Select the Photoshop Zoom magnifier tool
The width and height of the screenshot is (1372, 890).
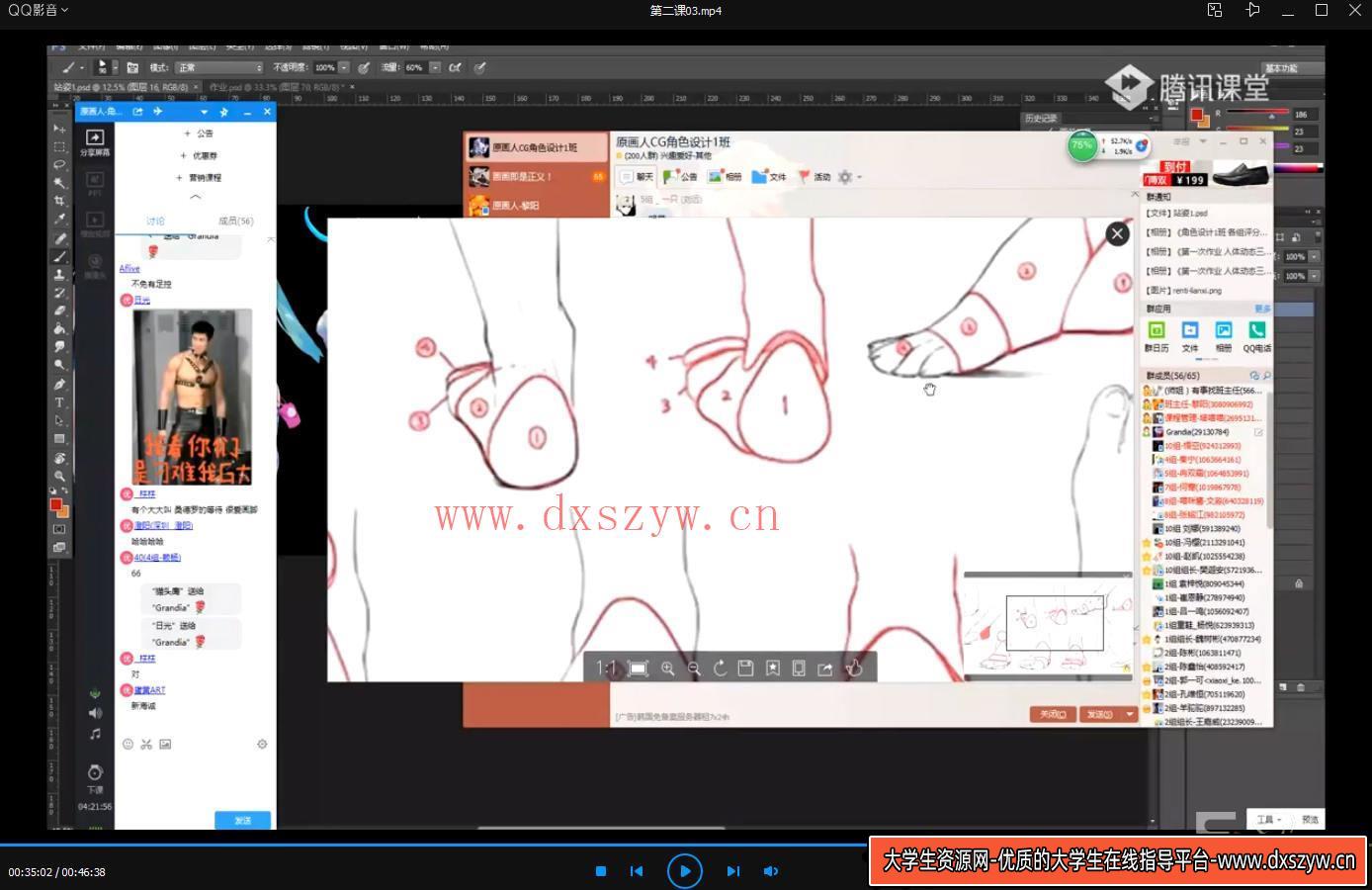(x=59, y=476)
